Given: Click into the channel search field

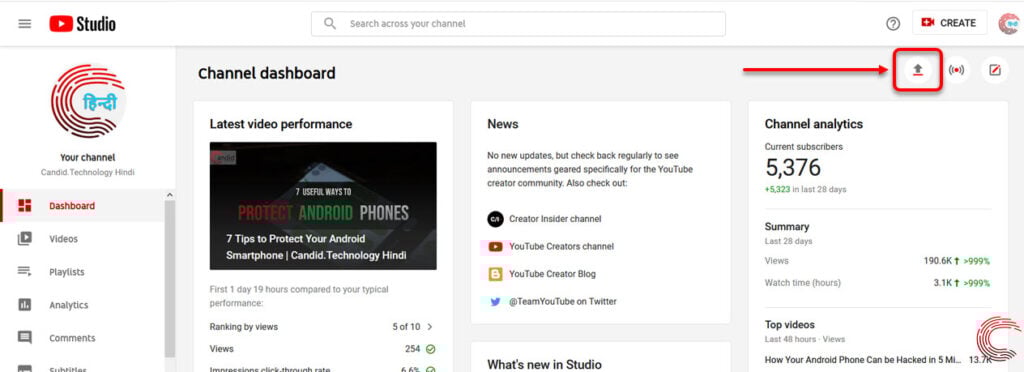Looking at the screenshot, I should [x=518, y=23].
